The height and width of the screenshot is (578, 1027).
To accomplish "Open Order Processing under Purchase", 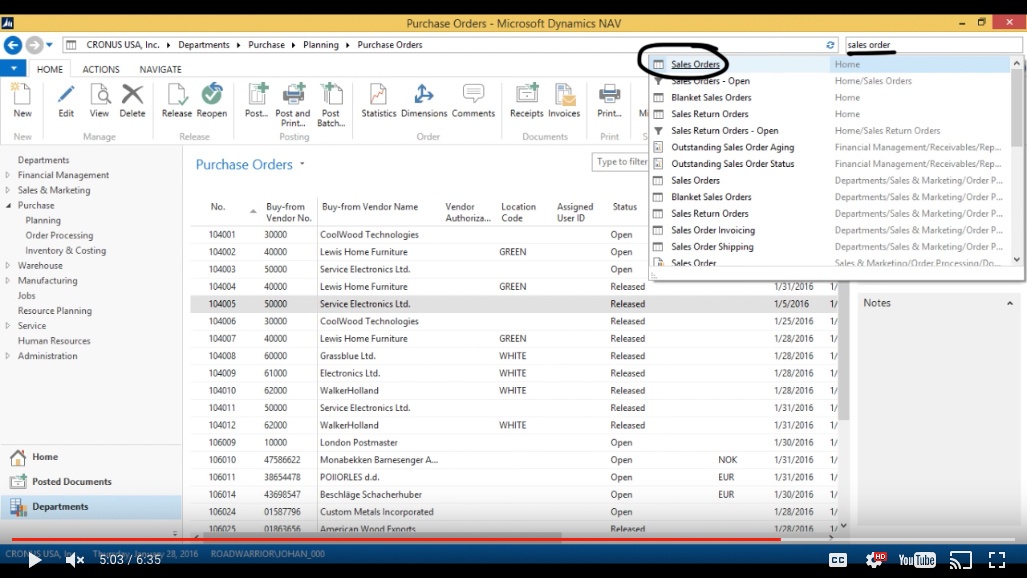I will pyautogui.click(x=59, y=235).
